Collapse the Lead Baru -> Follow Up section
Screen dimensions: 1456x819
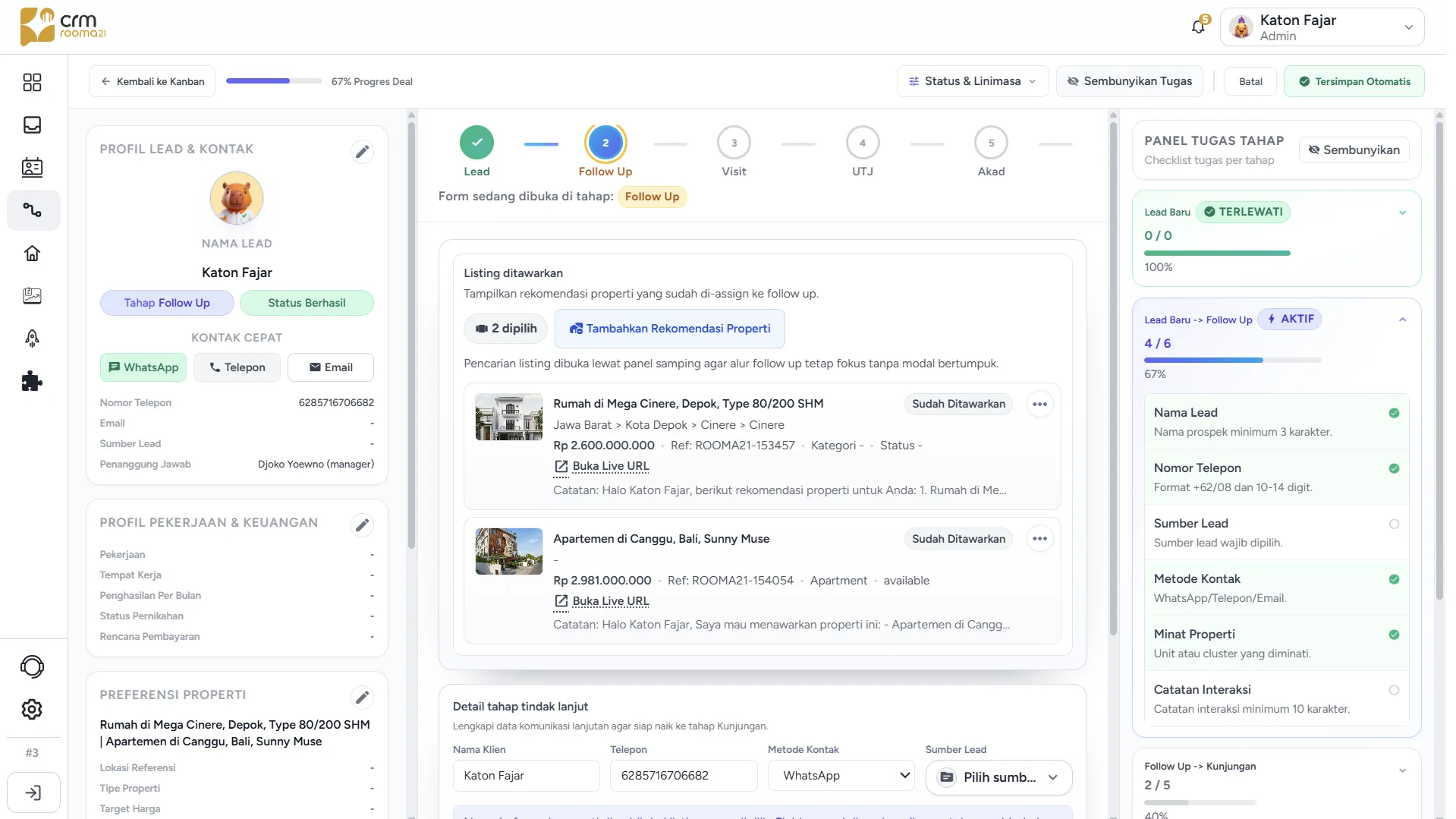tap(1402, 320)
